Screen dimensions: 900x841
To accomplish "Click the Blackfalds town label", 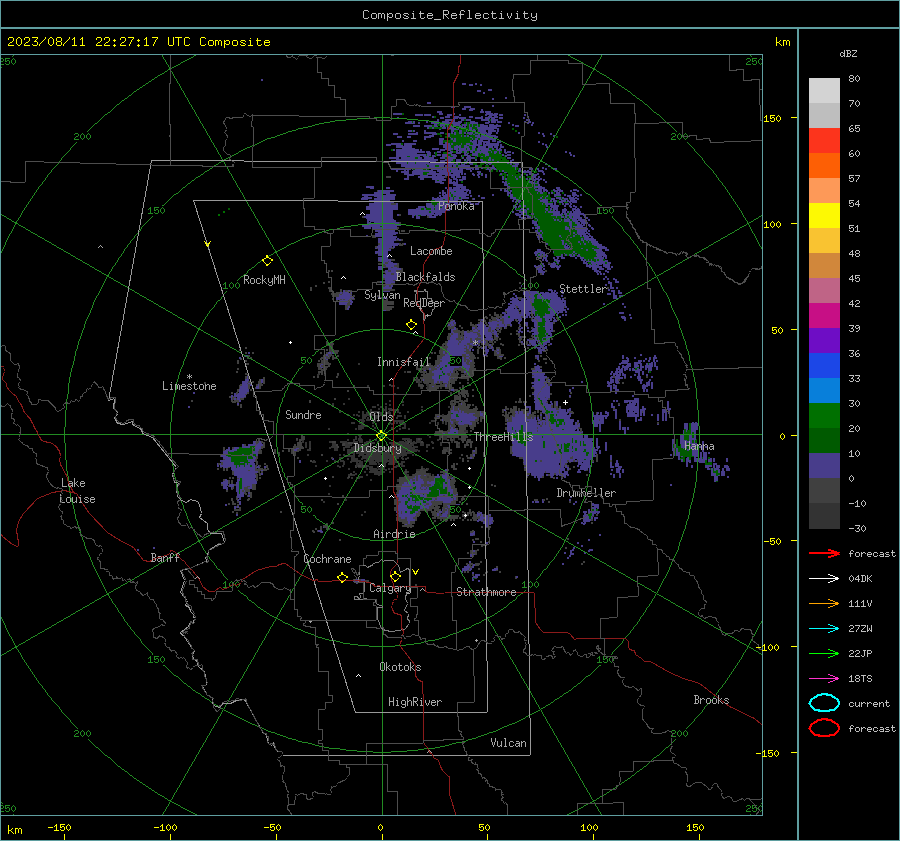I will 425,277.
